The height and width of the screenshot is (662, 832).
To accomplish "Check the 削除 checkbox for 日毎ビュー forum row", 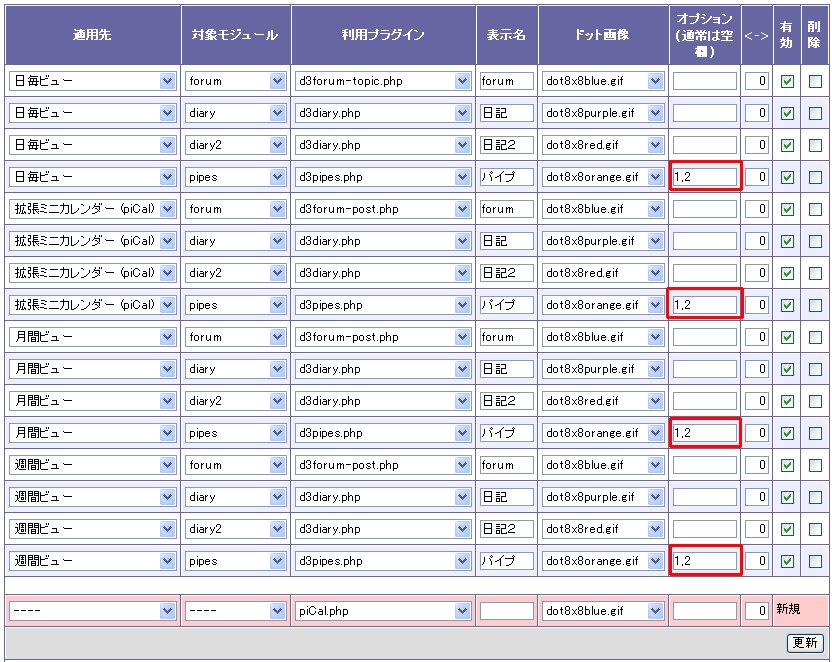I will 815,81.
